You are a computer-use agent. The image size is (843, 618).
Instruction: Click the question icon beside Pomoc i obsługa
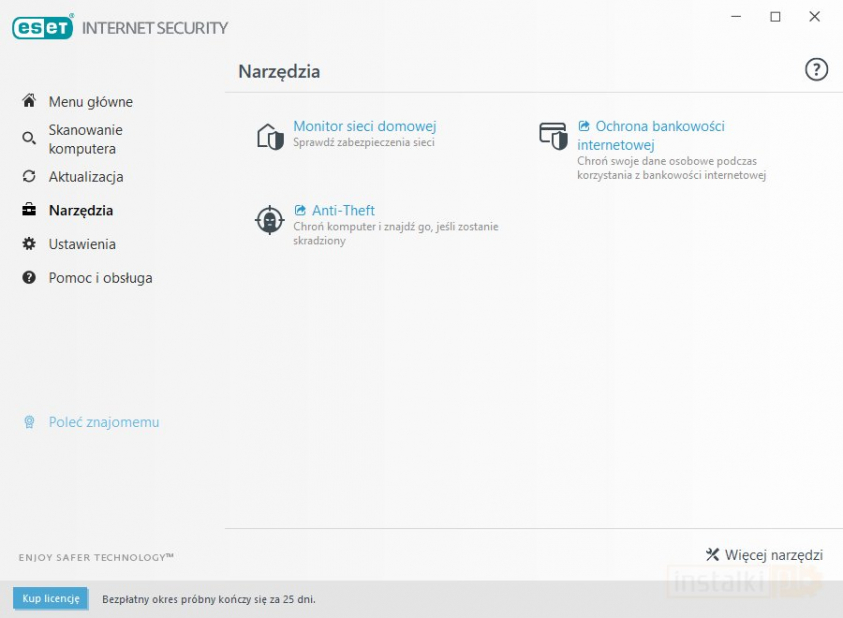pyautogui.click(x=29, y=278)
